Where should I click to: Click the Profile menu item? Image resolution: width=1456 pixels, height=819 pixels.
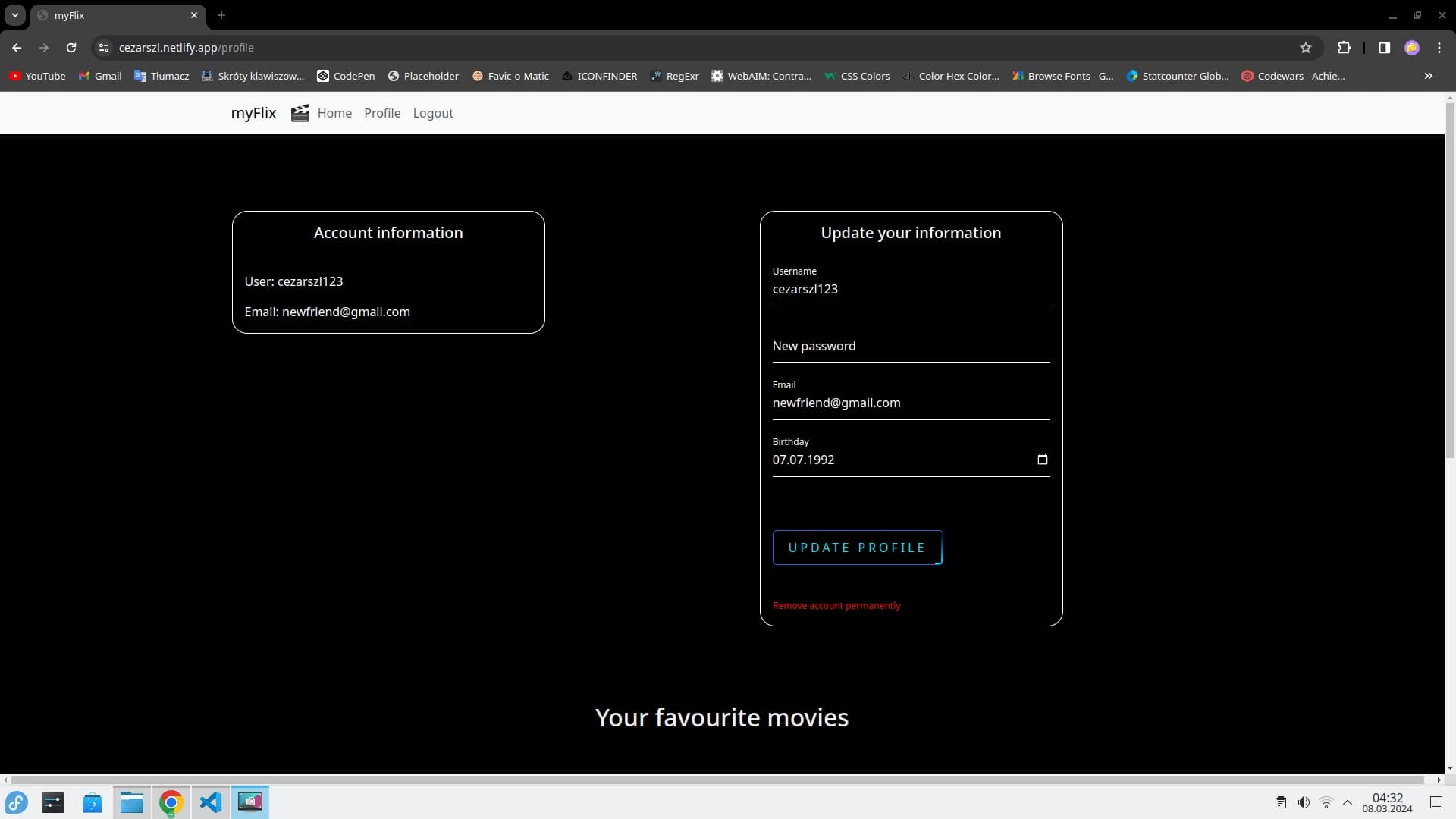click(x=382, y=112)
